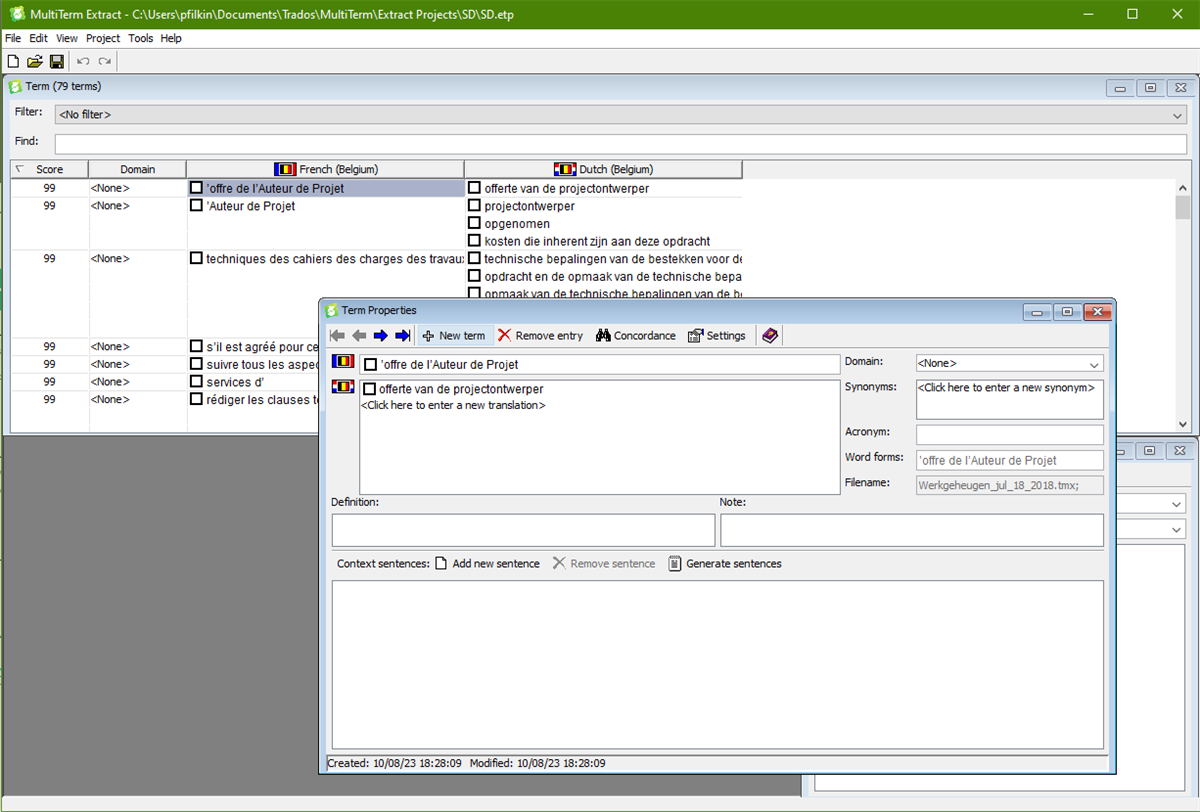Click the Term list panel icon
The image size is (1200, 812).
pyautogui.click(x=16, y=86)
